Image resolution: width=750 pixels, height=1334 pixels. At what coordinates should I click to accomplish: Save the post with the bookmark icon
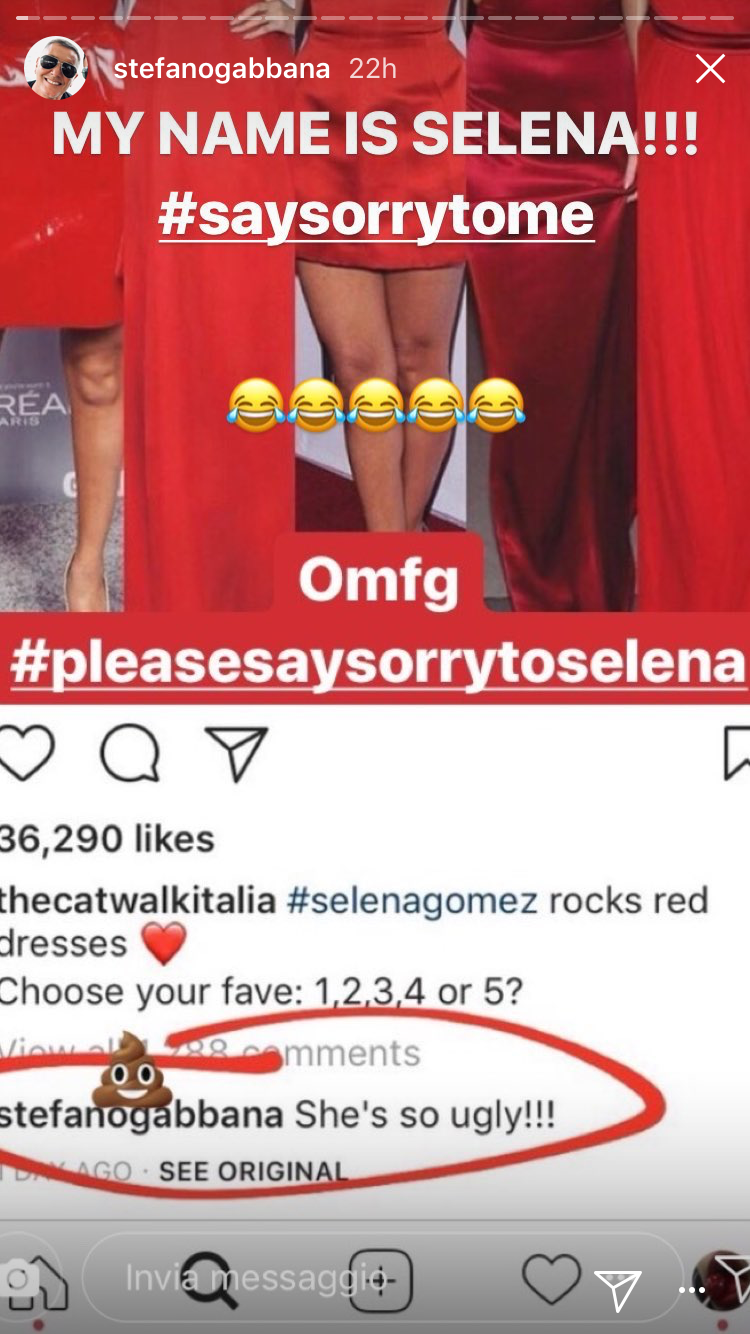736,753
